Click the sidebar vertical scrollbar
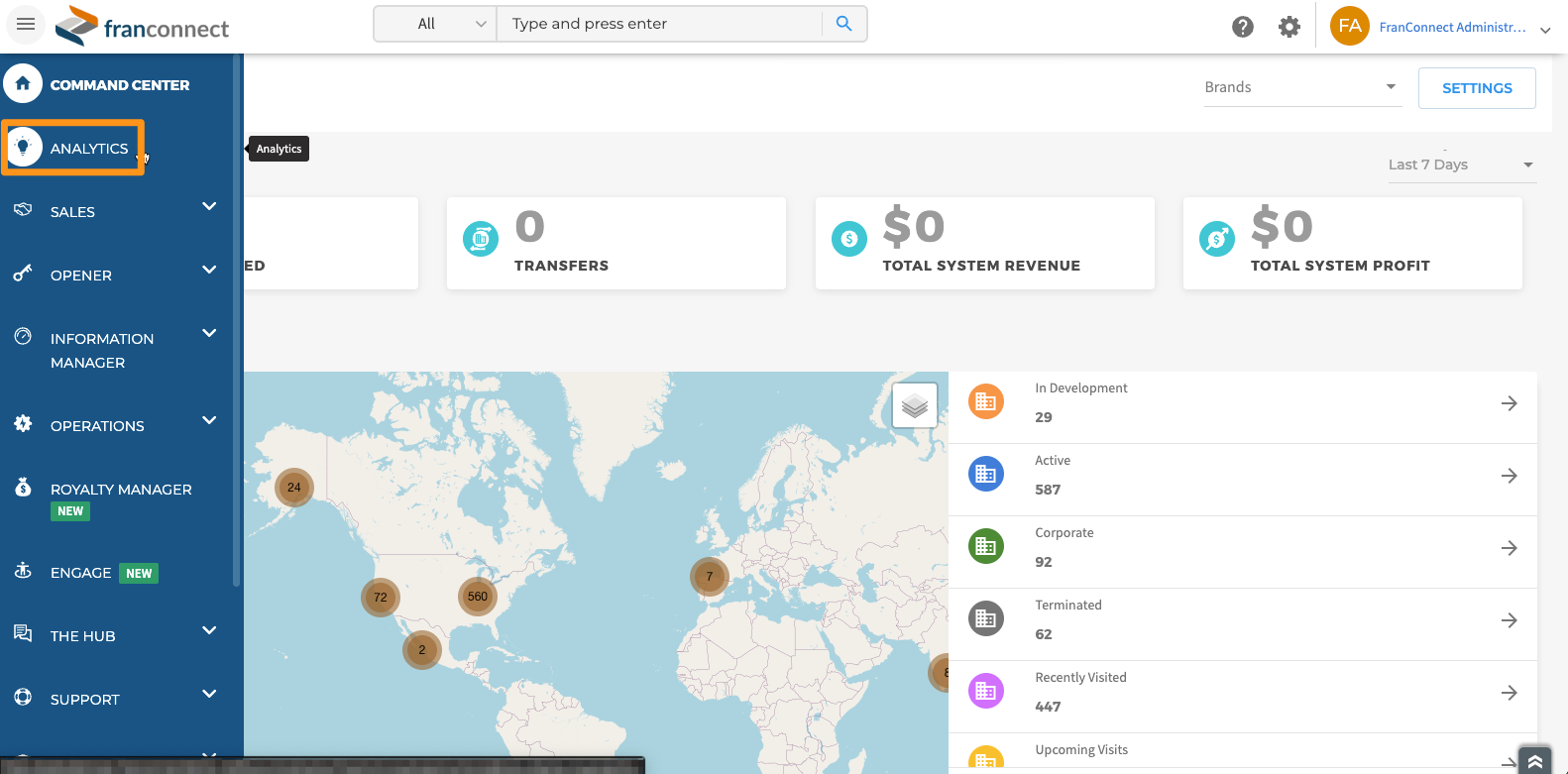The image size is (1568, 774). tap(237, 320)
